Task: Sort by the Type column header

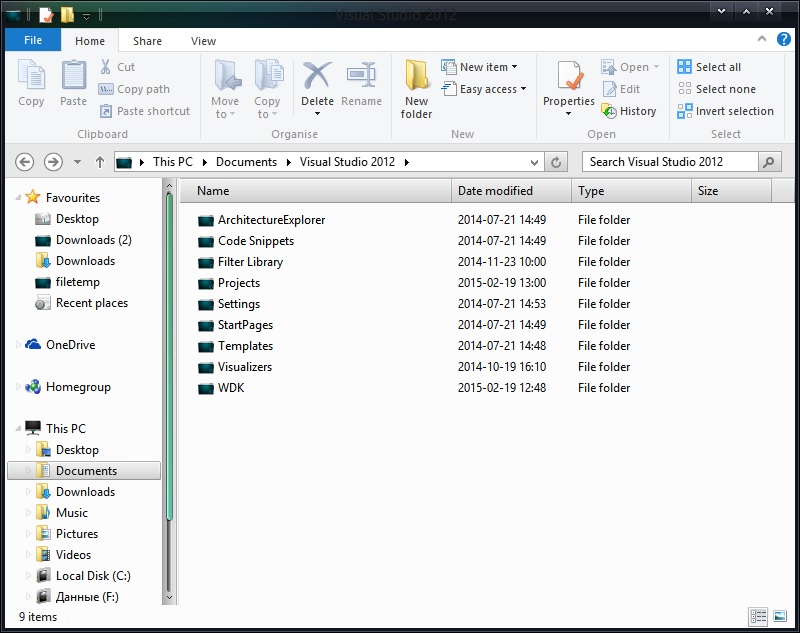Action: (x=631, y=191)
